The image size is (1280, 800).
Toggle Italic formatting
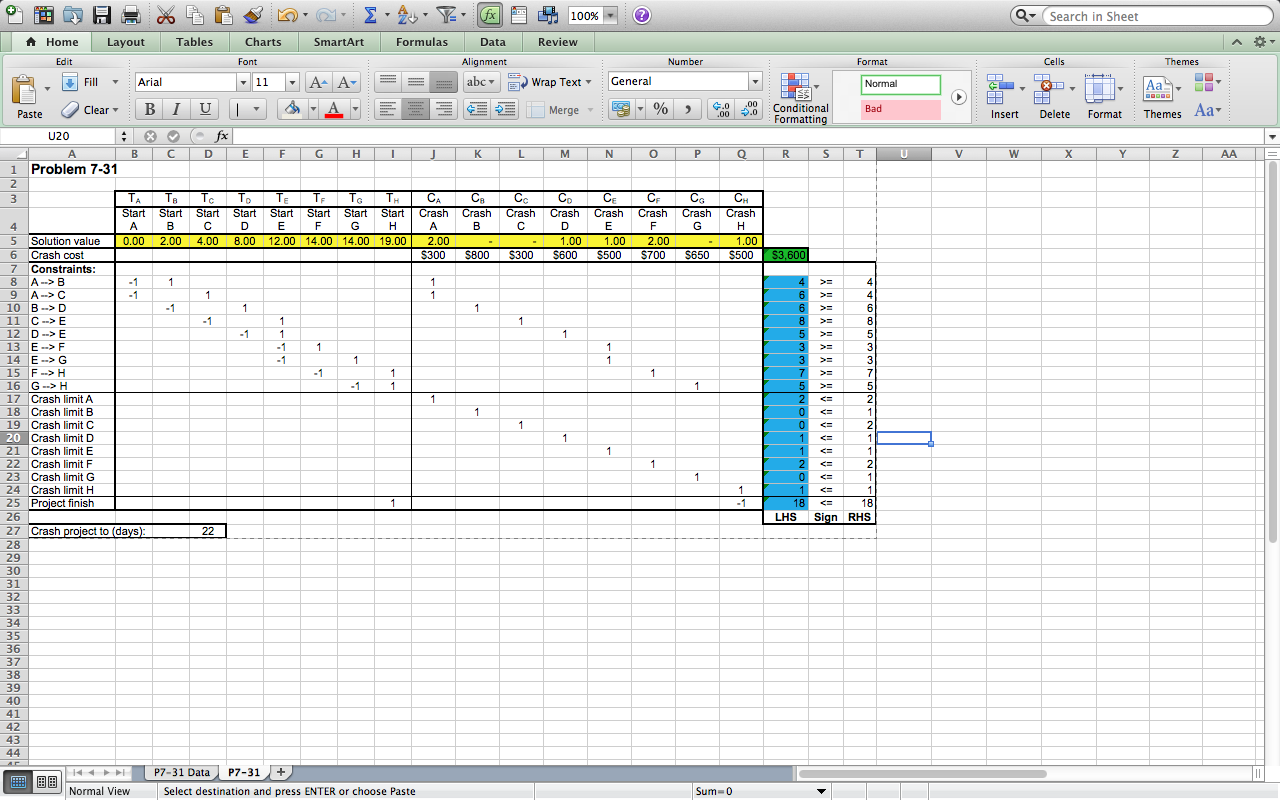click(x=177, y=109)
